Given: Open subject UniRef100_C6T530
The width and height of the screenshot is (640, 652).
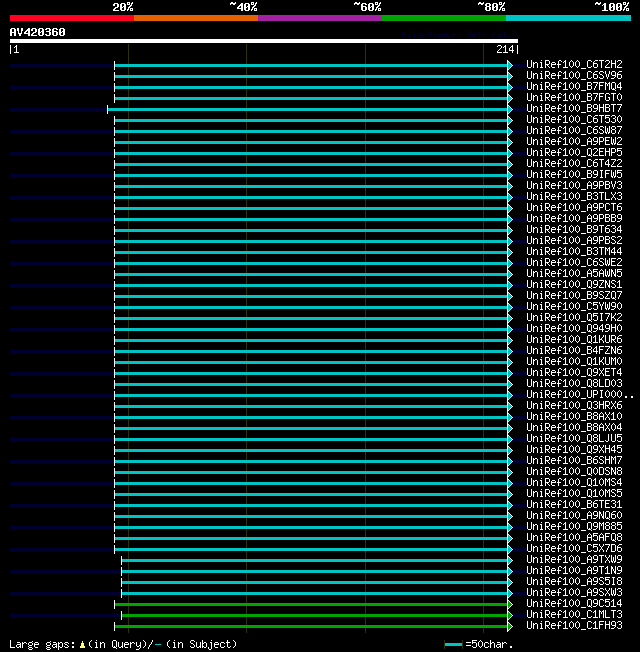Looking at the screenshot, I should pos(574,119).
